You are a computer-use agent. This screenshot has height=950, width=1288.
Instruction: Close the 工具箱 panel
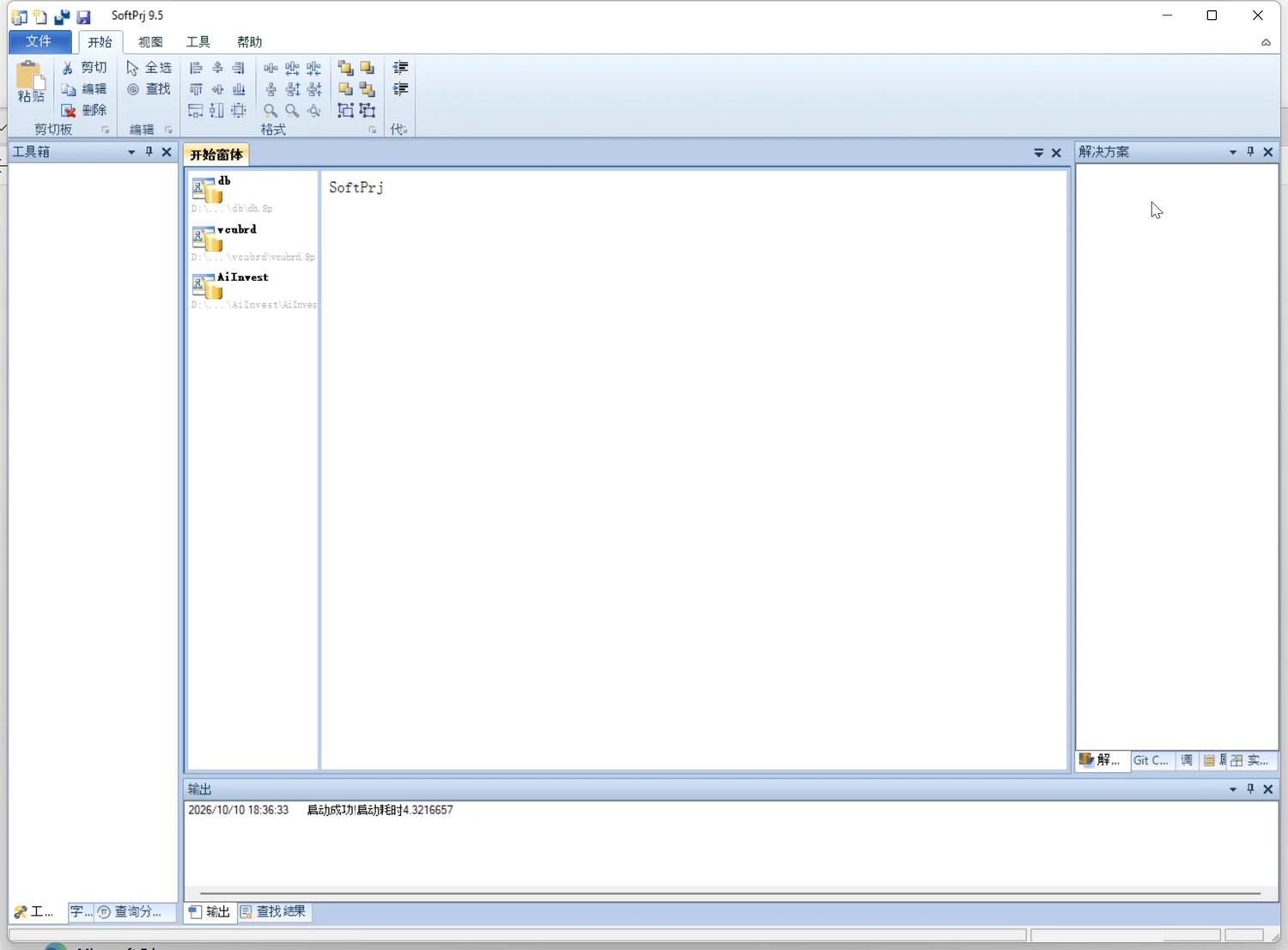coord(167,152)
